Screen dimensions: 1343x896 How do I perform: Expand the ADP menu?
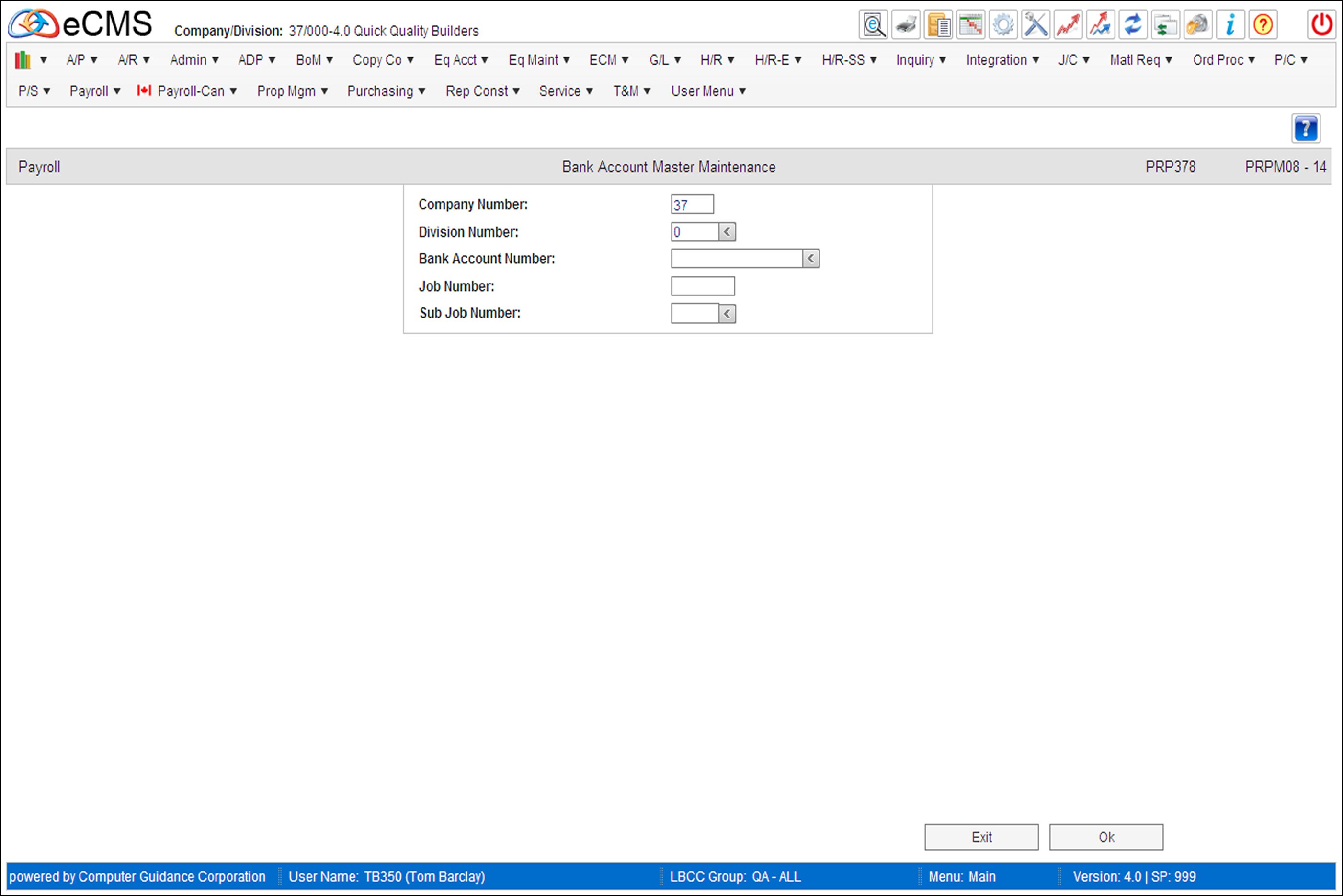coord(257,59)
